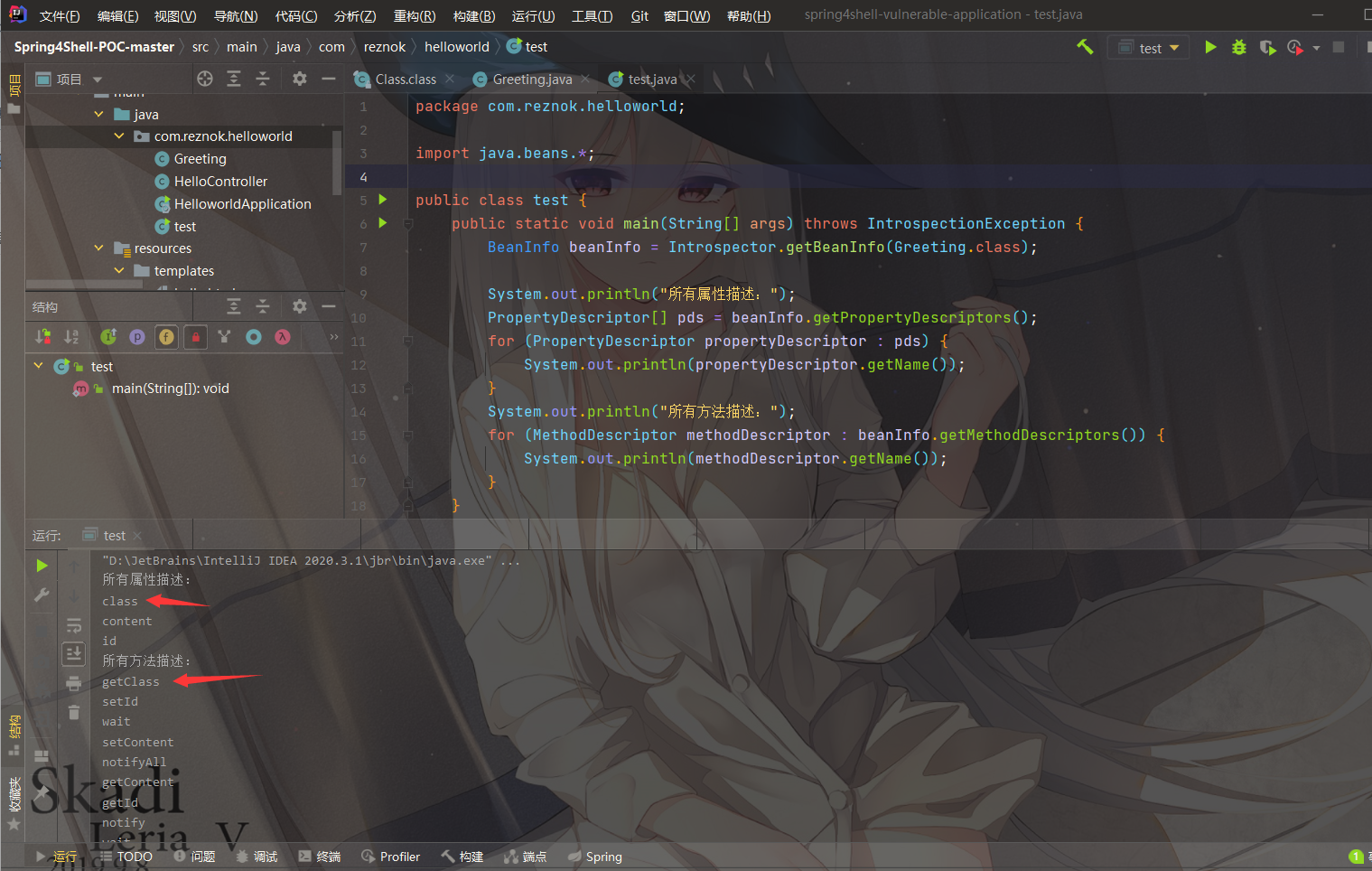The image size is (1372, 871).
Task: Switch to Greeting.java editor tab
Action: (x=532, y=80)
